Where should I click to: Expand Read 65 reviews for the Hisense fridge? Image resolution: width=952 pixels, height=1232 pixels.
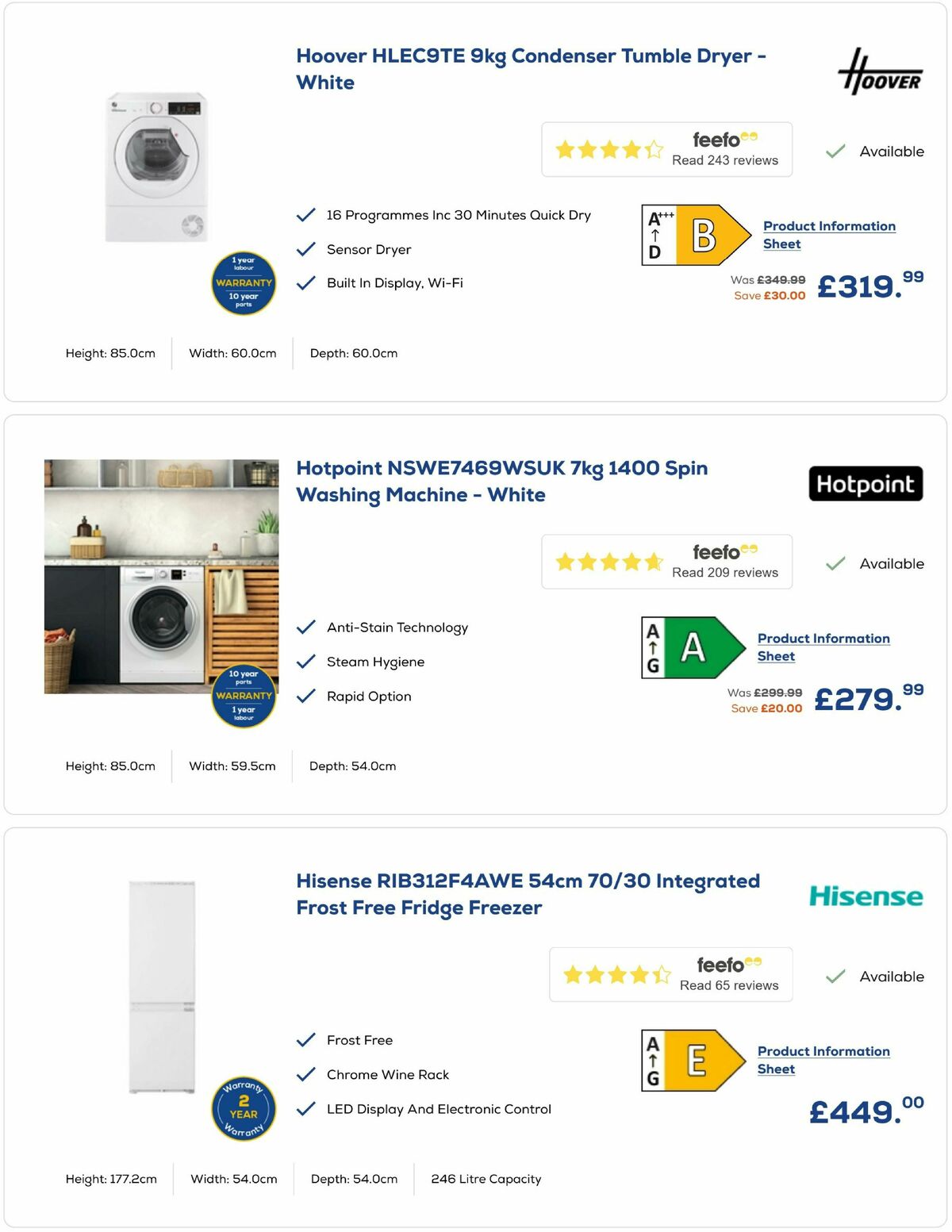tap(727, 985)
